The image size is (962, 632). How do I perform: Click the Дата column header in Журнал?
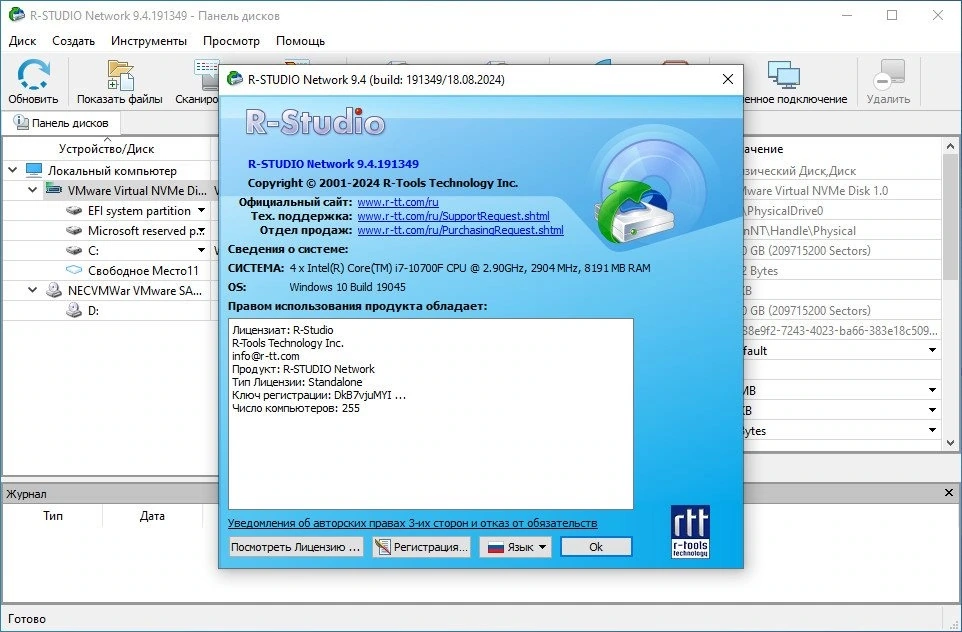coord(152,516)
